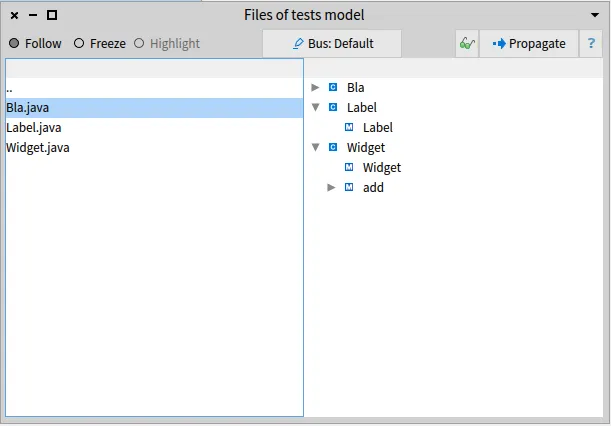Expand the Bla class node

315,87
